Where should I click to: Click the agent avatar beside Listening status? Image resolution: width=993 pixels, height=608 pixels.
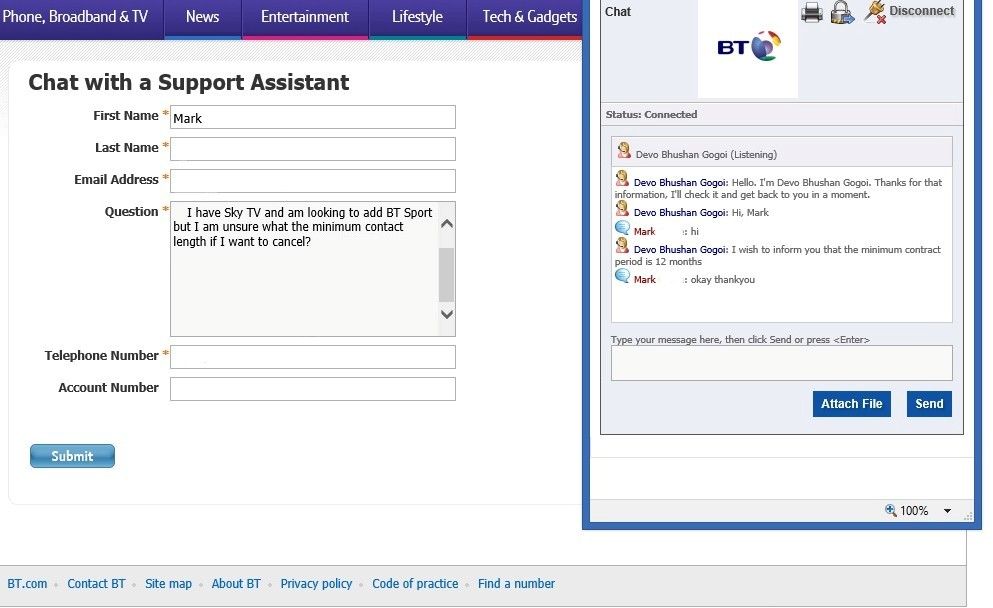point(624,150)
